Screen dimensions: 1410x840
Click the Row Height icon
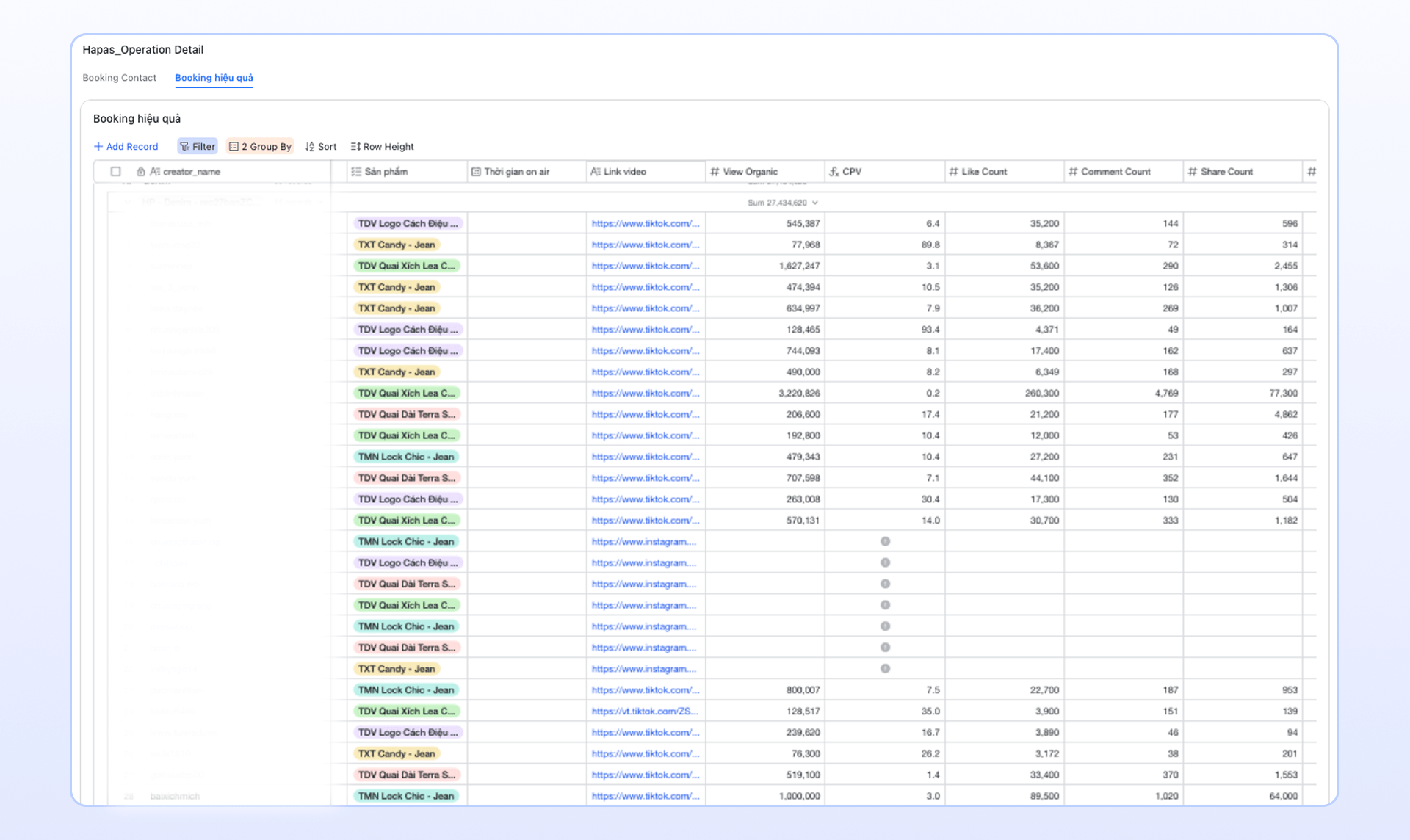(355, 147)
